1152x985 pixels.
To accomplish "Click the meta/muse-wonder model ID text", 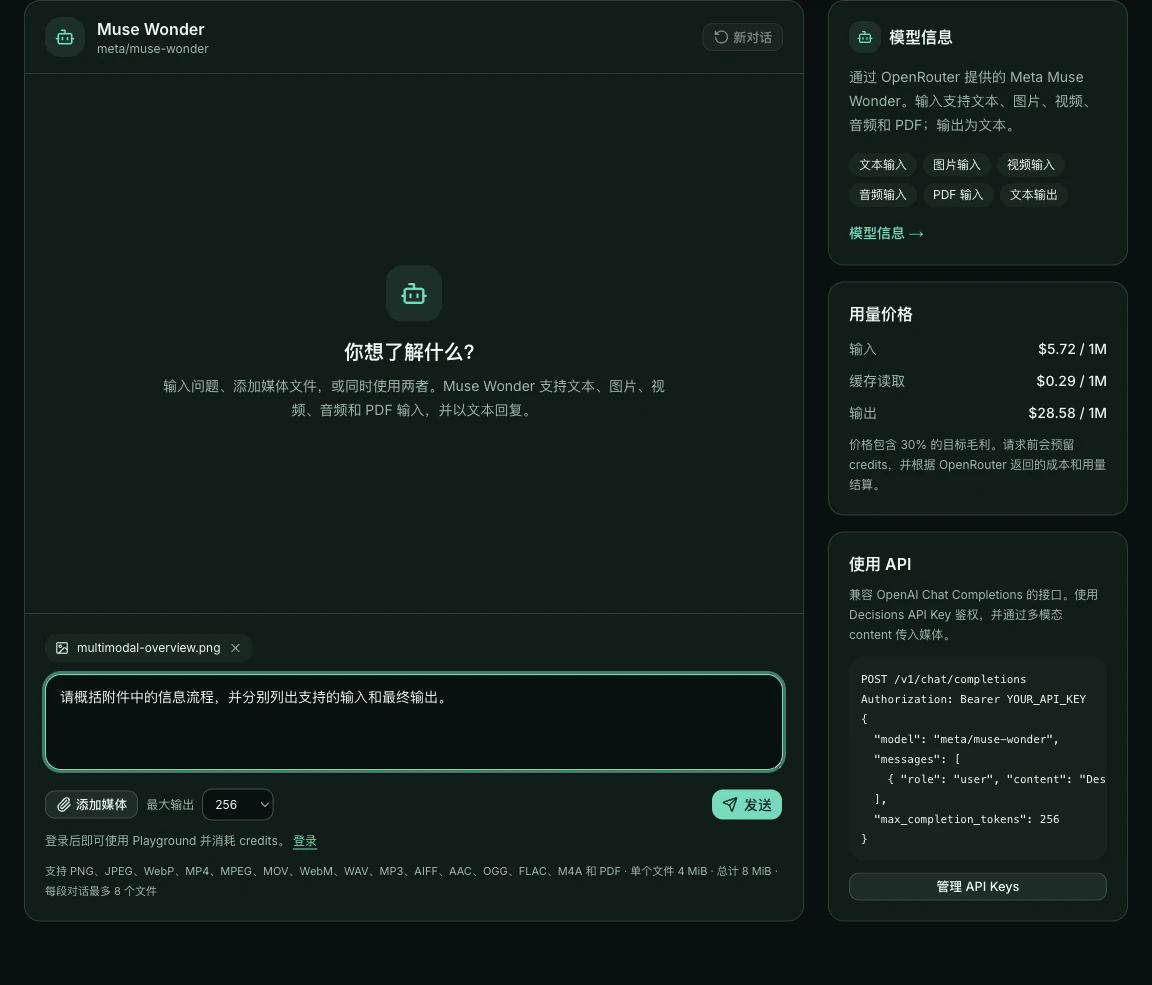I will click(x=153, y=49).
